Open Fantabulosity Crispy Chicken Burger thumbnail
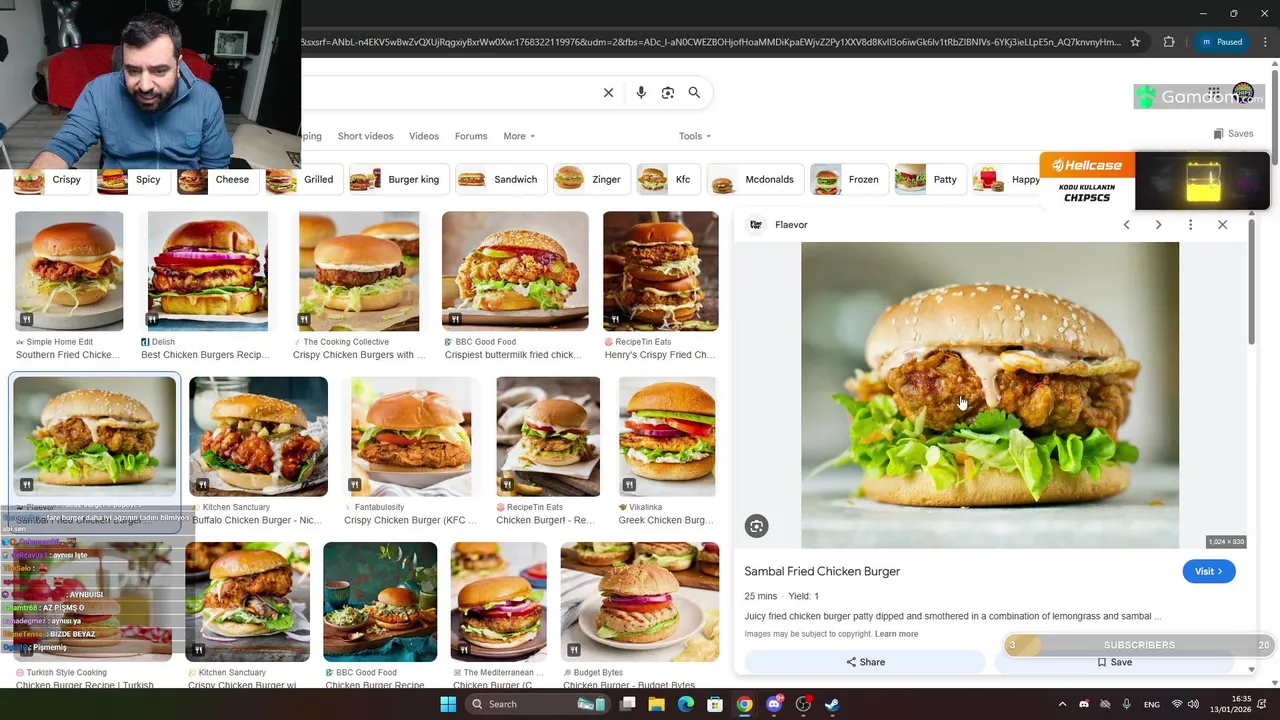This screenshot has width=1280, height=720. click(x=411, y=436)
